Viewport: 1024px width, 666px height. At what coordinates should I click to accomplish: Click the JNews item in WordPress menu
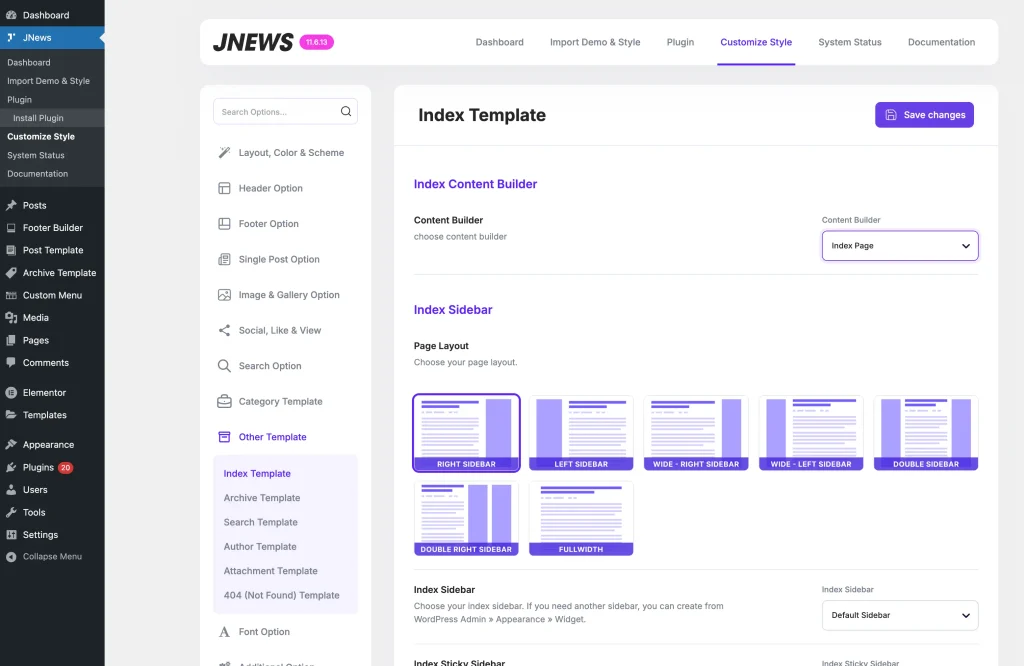52,37
